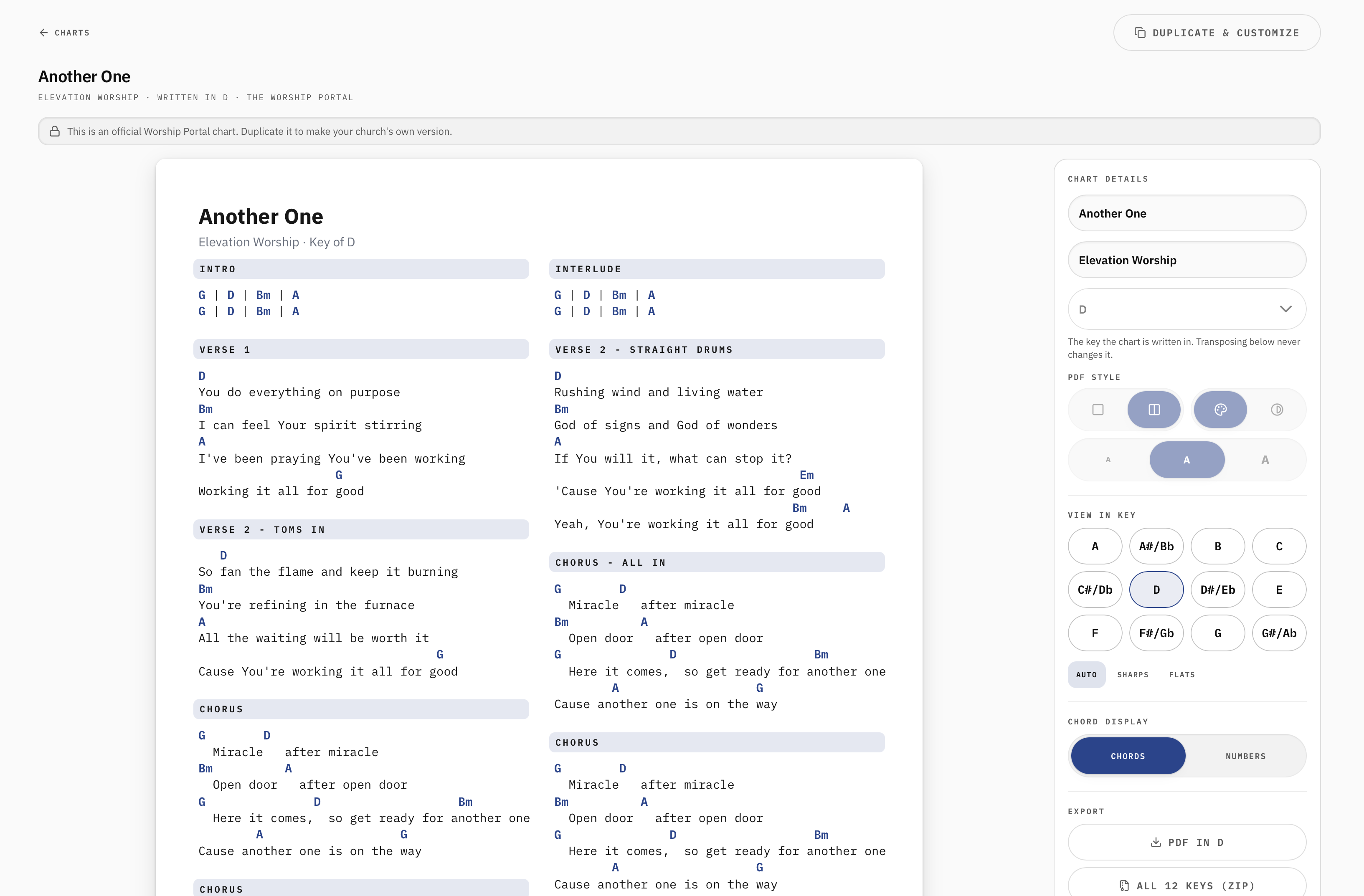Viewport: 1364px width, 896px height.
Task: Click the Verse 1 section header
Action: pos(361,349)
